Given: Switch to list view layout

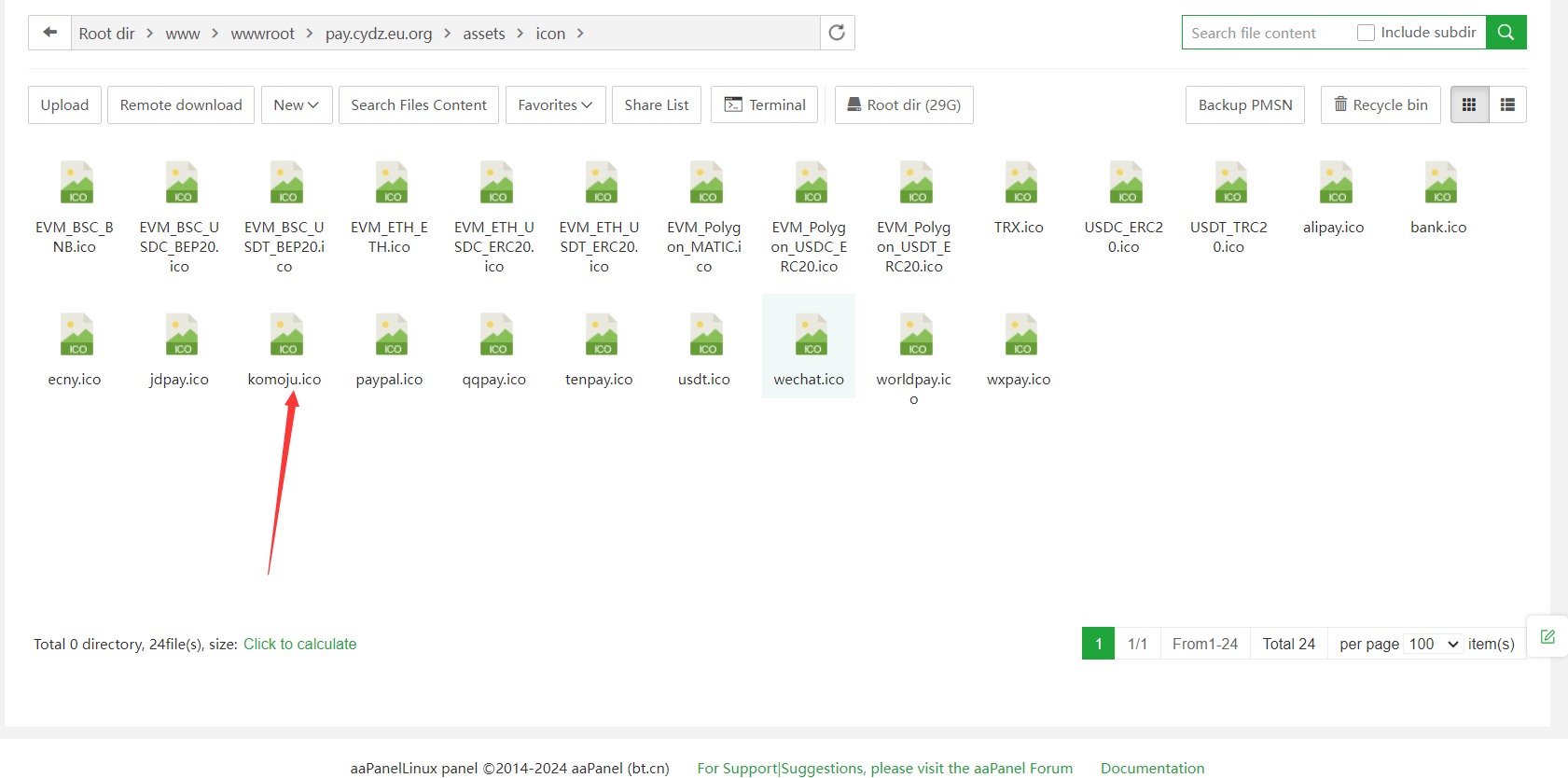Looking at the screenshot, I should (x=1507, y=104).
